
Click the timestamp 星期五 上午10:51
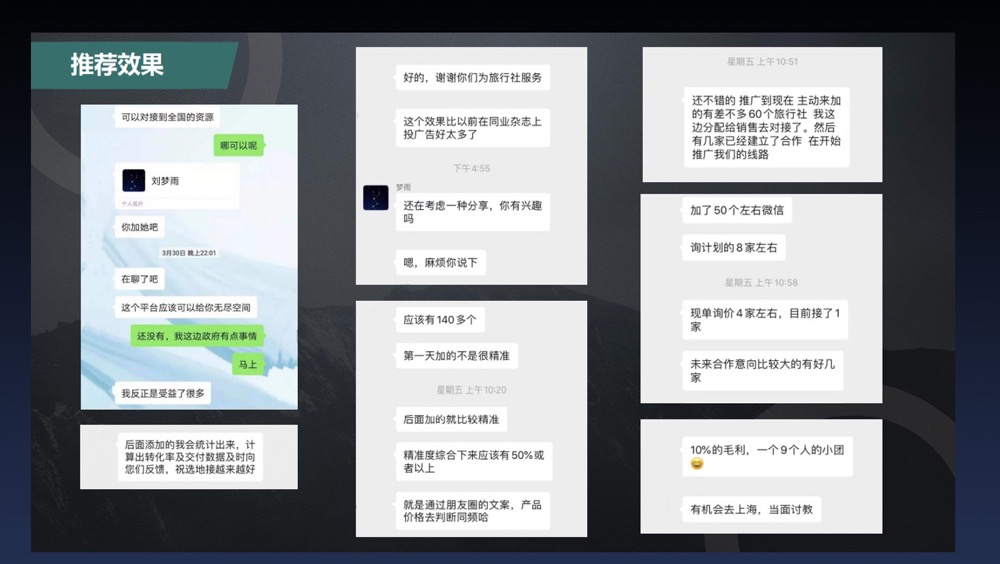[x=762, y=62]
